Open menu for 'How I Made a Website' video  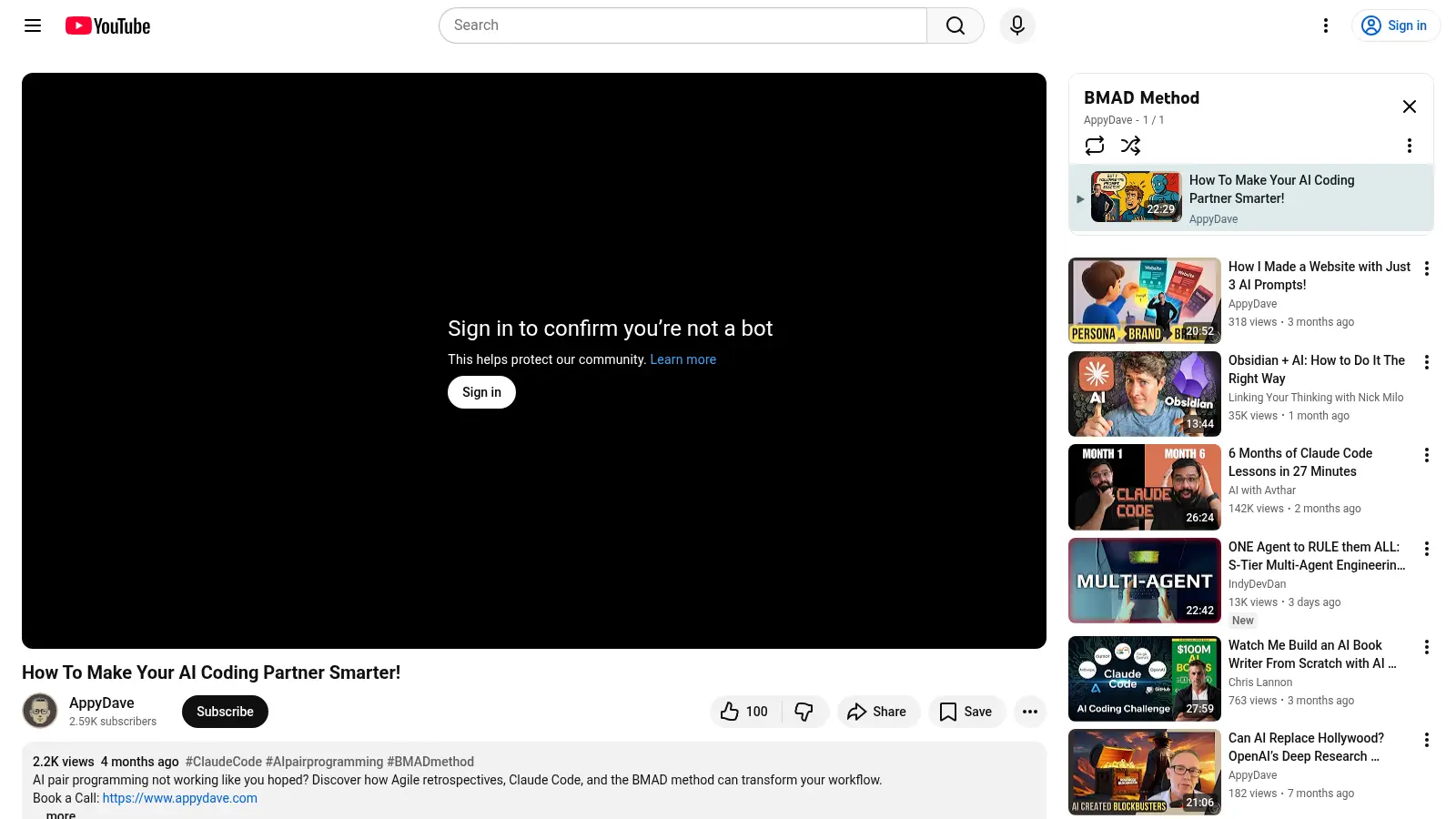click(x=1427, y=268)
